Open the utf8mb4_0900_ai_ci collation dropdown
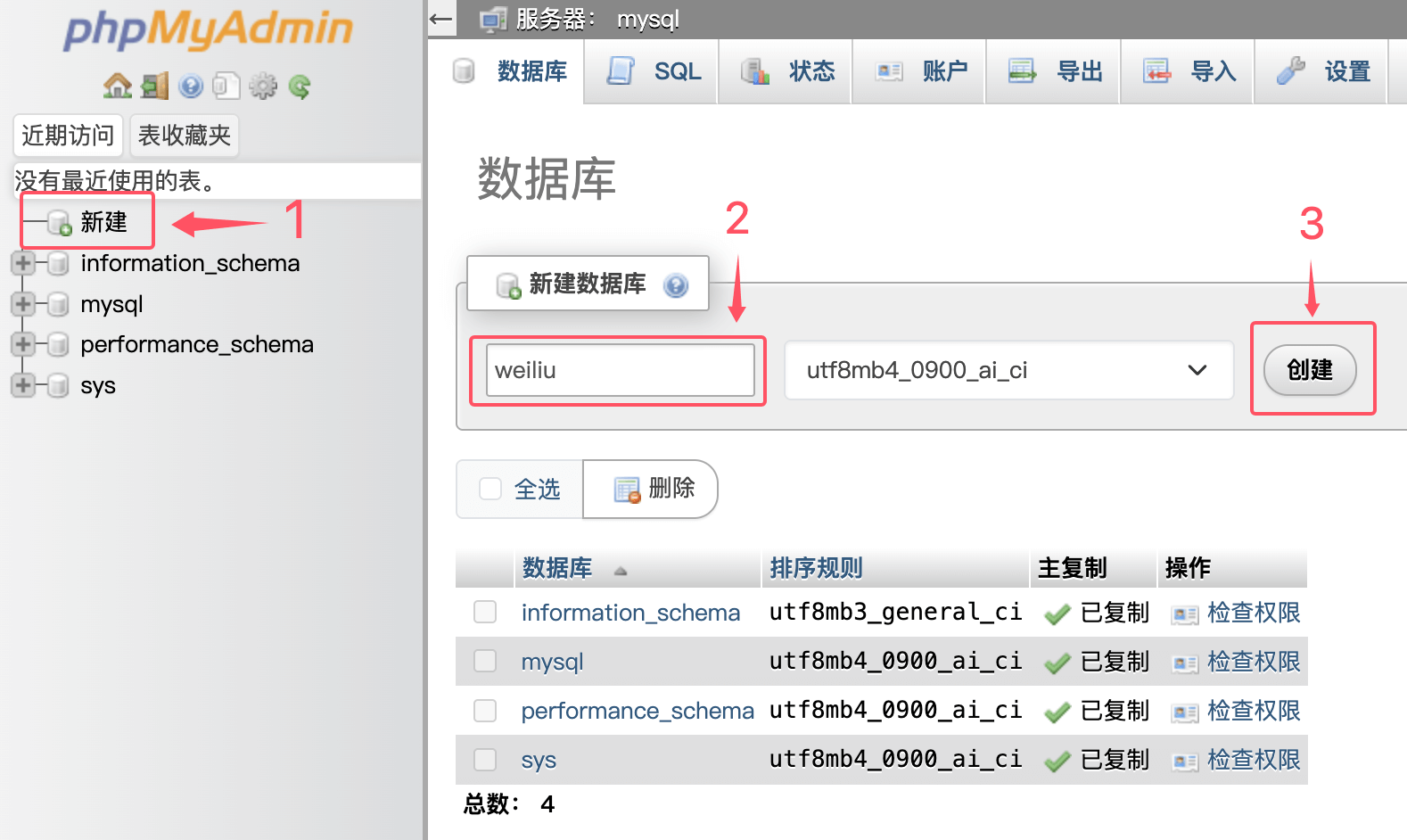Screen dimensions: 1407x840 tap(1008, 370)
